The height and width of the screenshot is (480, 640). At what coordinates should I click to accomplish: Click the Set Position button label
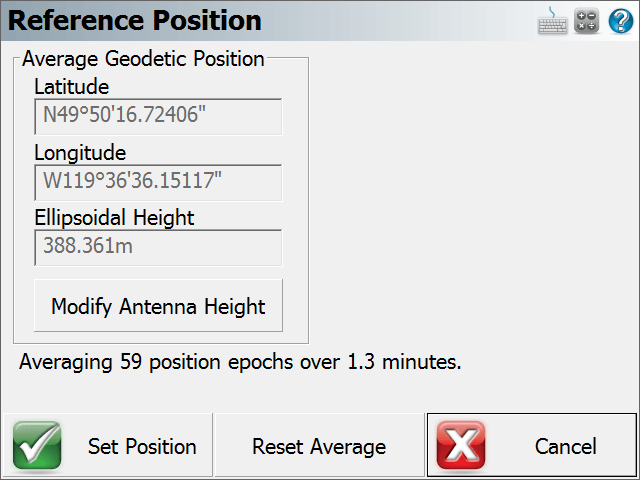(142, 446)
